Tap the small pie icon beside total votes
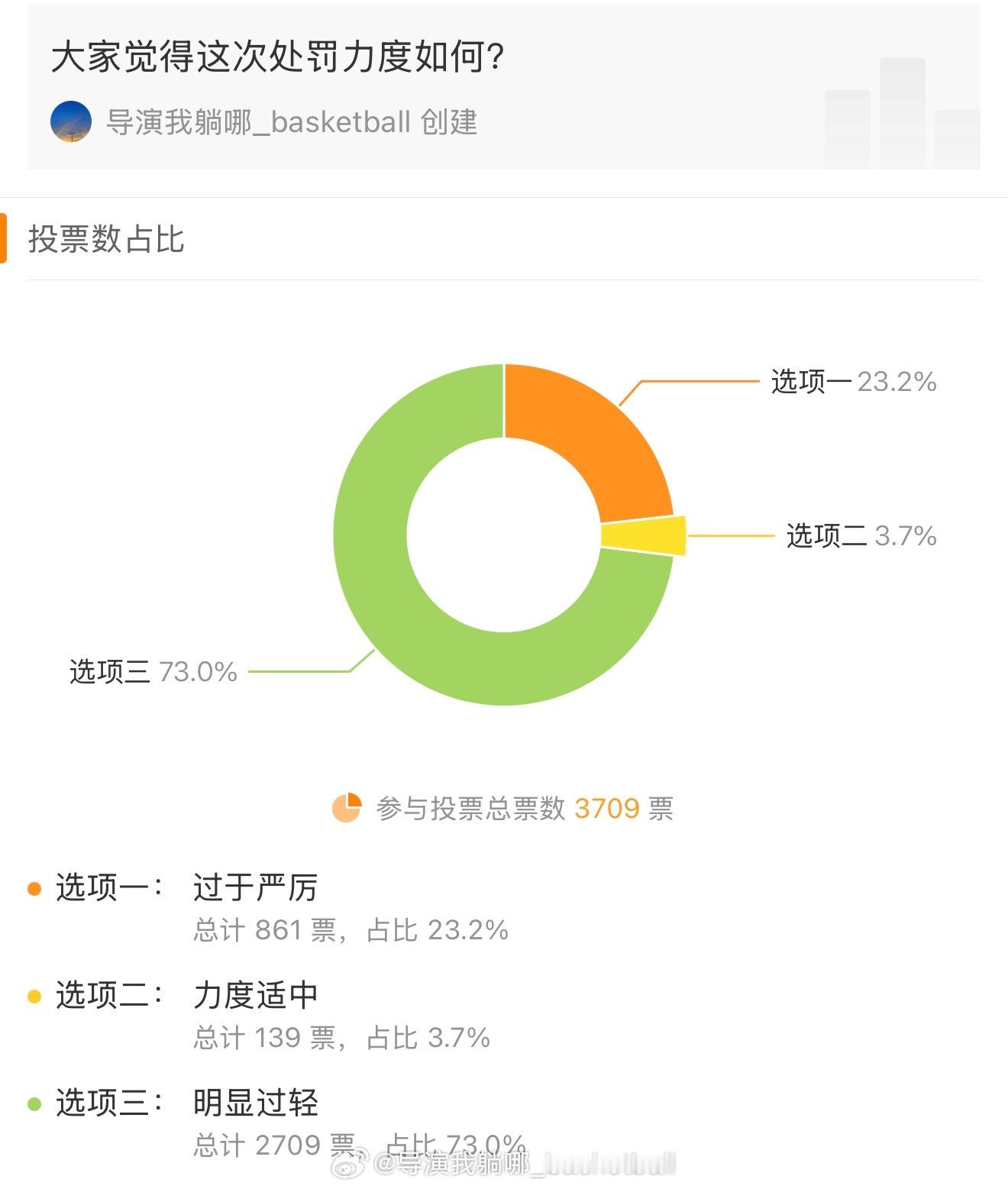The height and width of the screenshot is (1189, 1008). click(x=347, y=808)
